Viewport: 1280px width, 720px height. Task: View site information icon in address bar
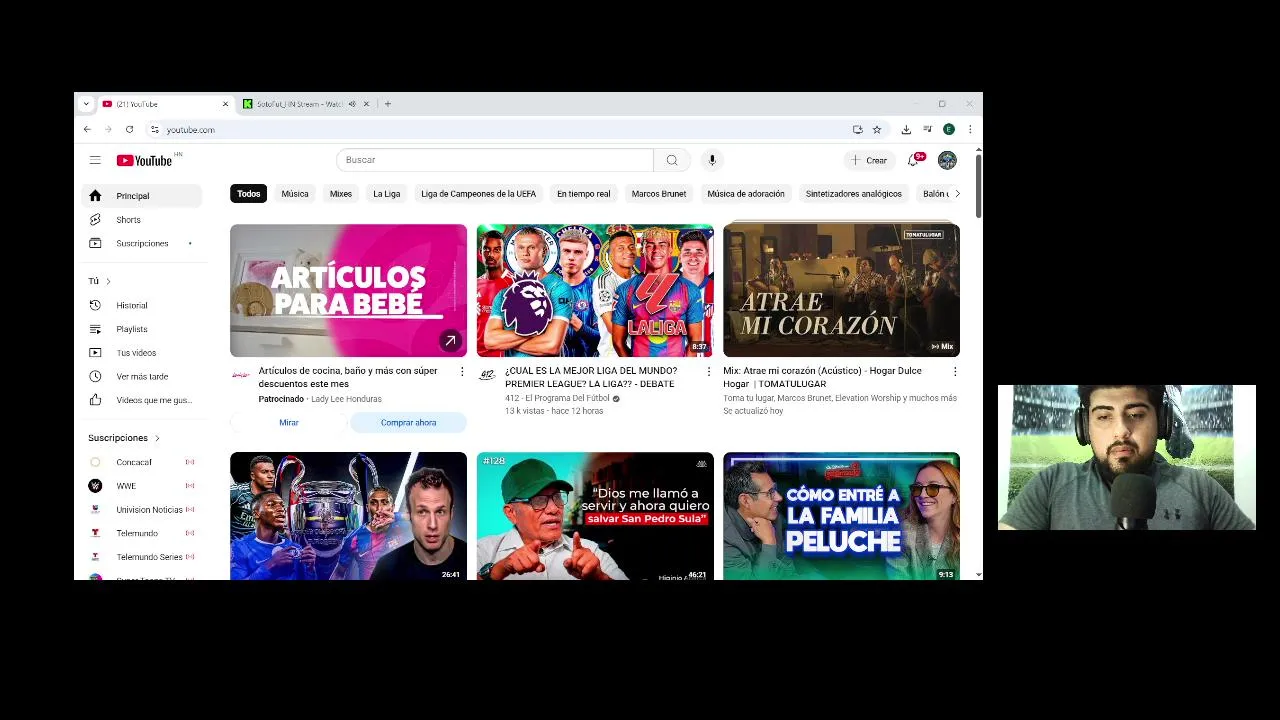click(x=154, y=129)
